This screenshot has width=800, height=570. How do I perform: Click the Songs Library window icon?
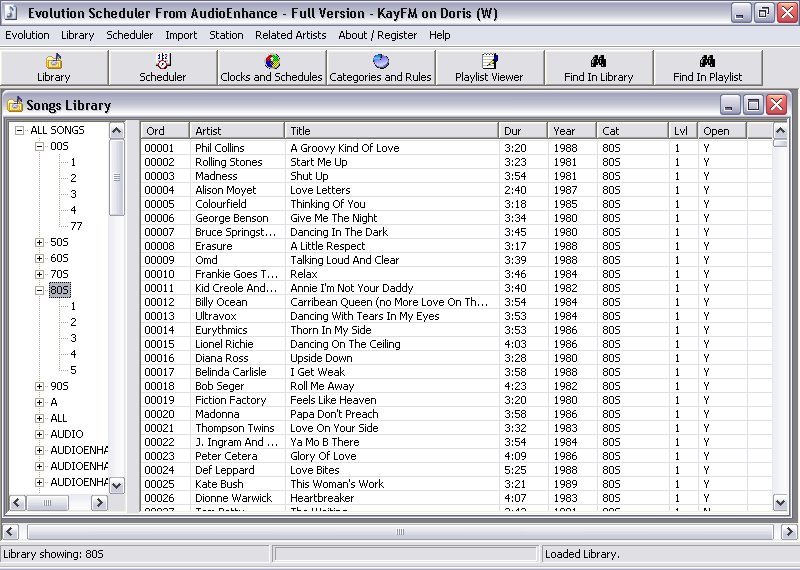tap(15, 105)
